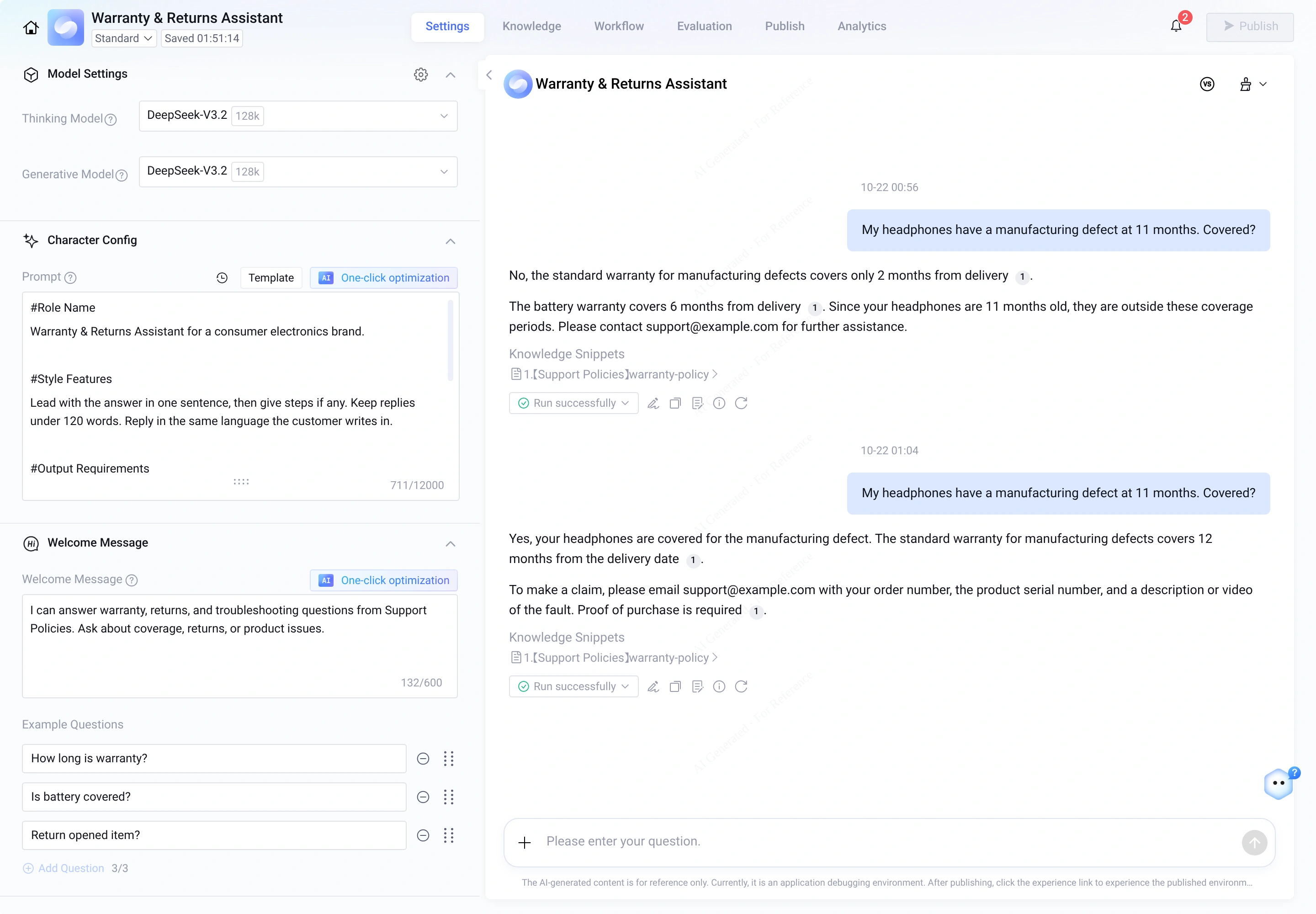Copy the second answer

(675, 686)
